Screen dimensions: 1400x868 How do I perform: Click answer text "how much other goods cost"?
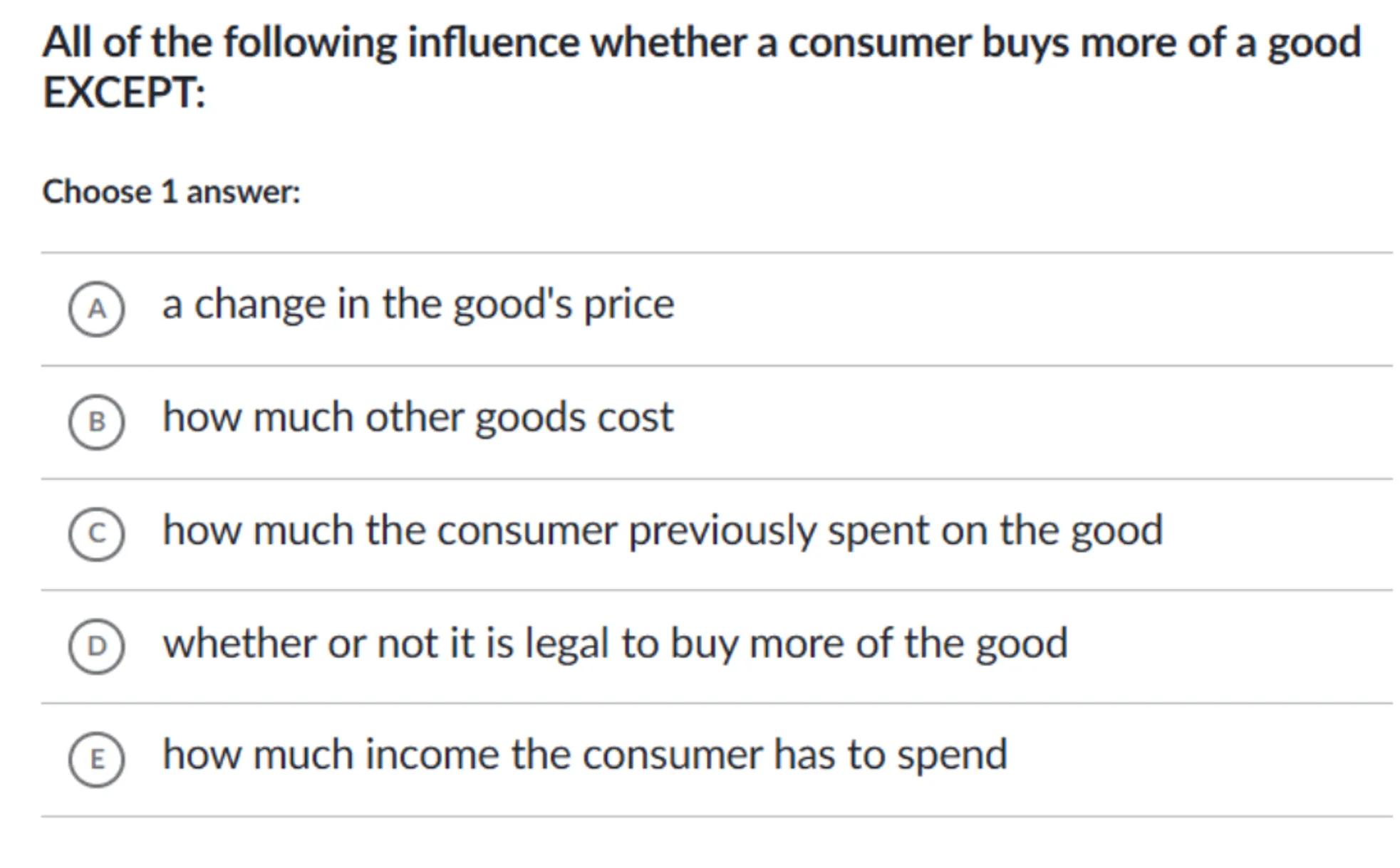[x=418, y=417]
